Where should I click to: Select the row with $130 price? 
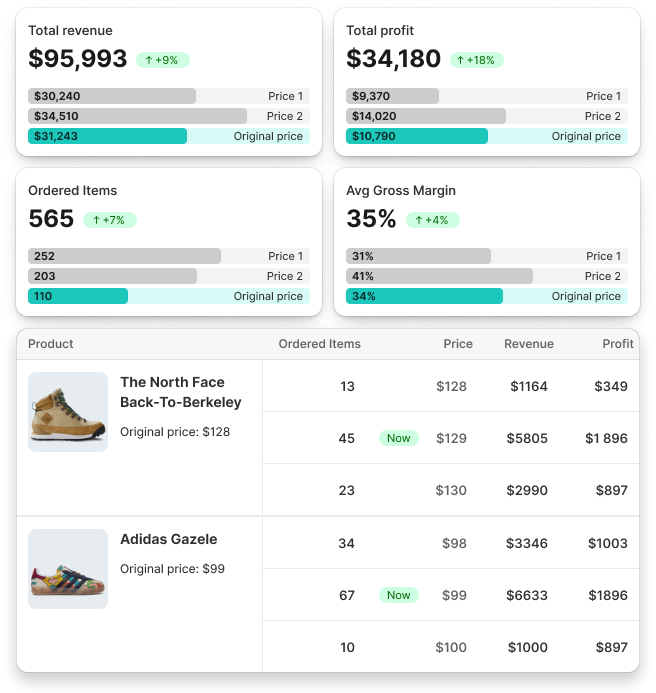[x=451, y=490]
